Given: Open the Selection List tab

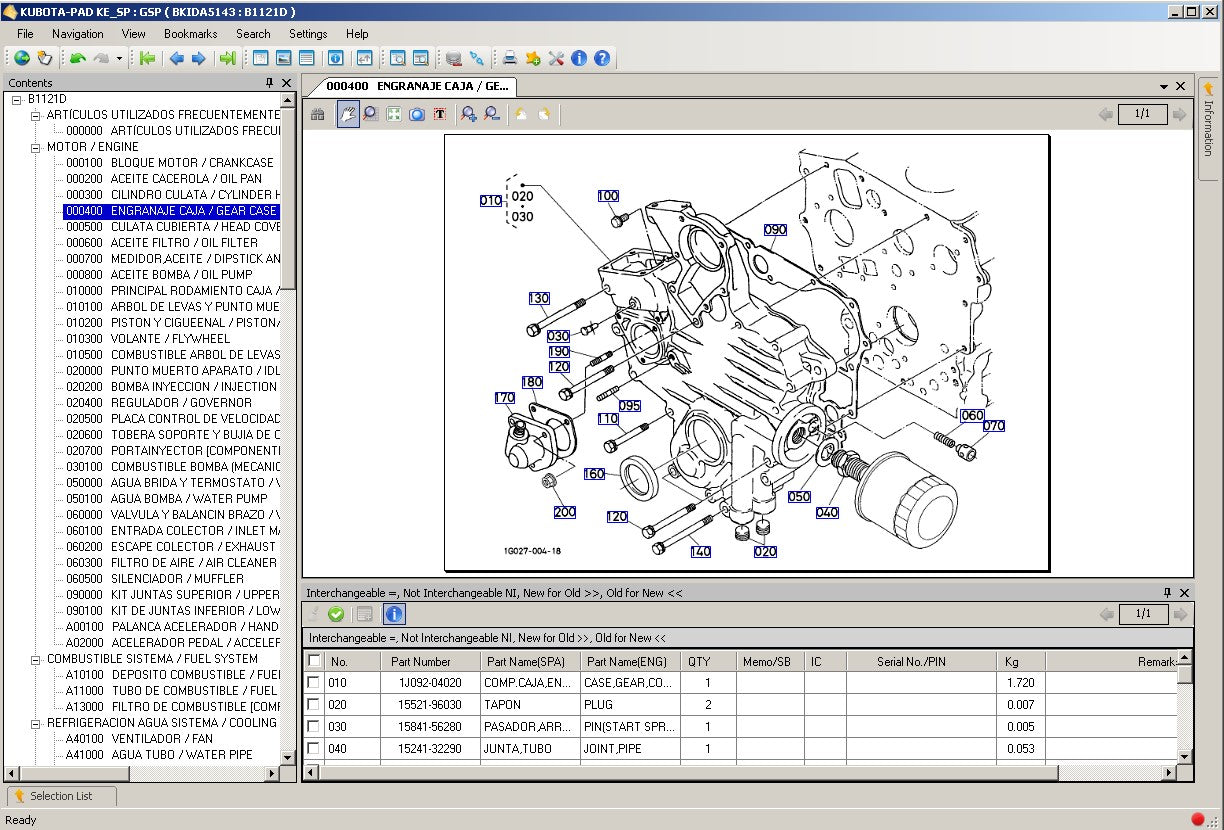Looking at the screenshot, I should pyautogui.click(x=61, y=796).
